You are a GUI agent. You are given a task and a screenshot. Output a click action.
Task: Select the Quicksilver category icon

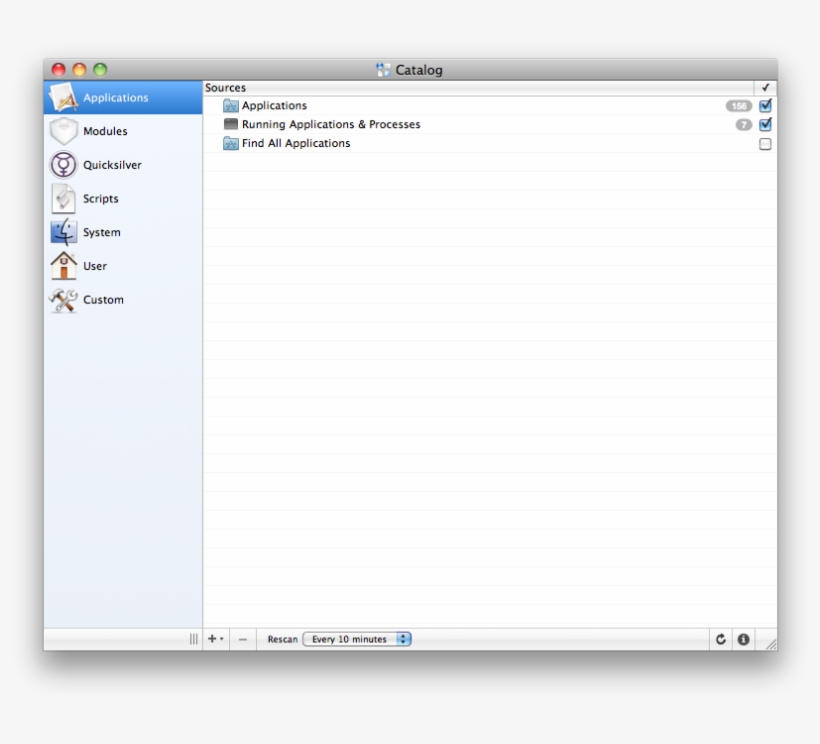(x=62, y=164)
